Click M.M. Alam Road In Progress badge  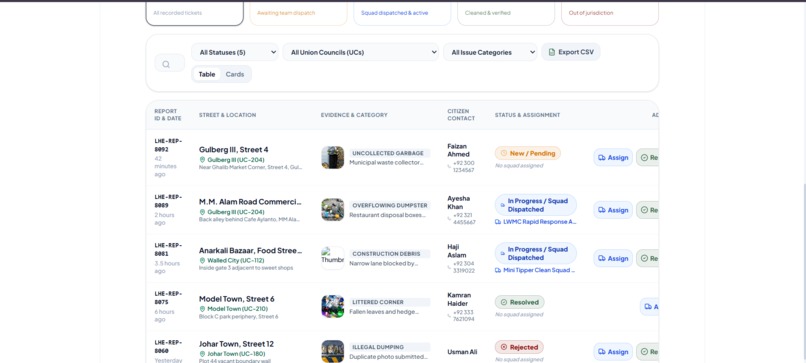[x=536, y=205]
